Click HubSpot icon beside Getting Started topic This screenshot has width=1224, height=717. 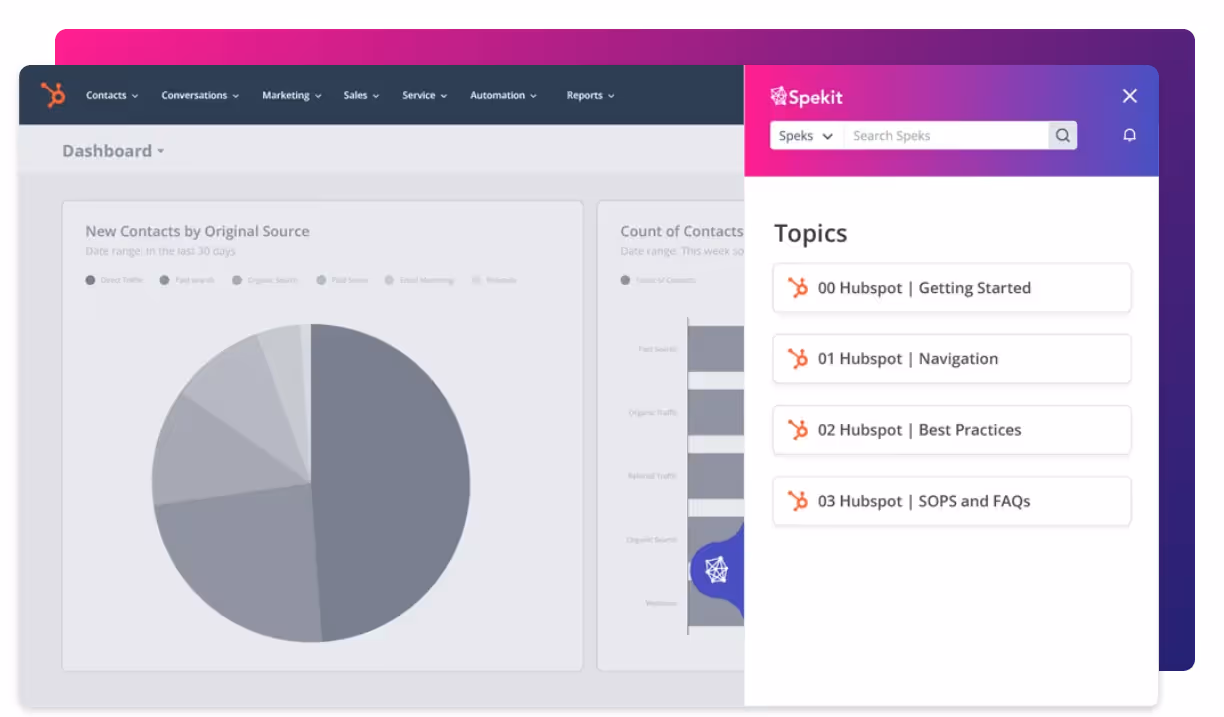(798, 288)
